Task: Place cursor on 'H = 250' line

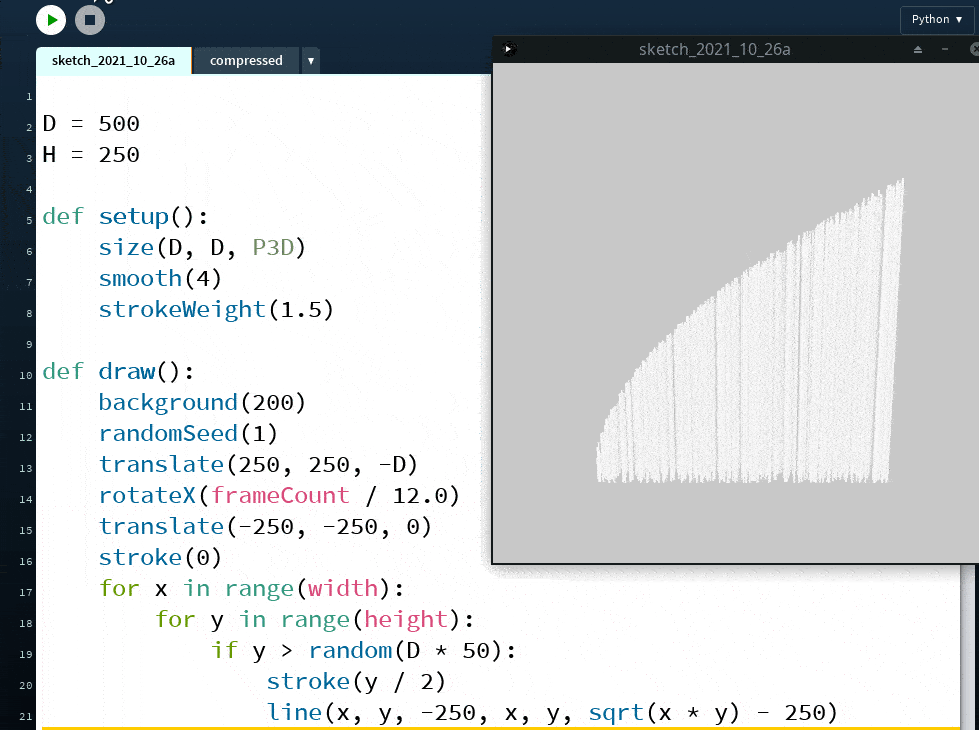Action: (x=91, y=155)
